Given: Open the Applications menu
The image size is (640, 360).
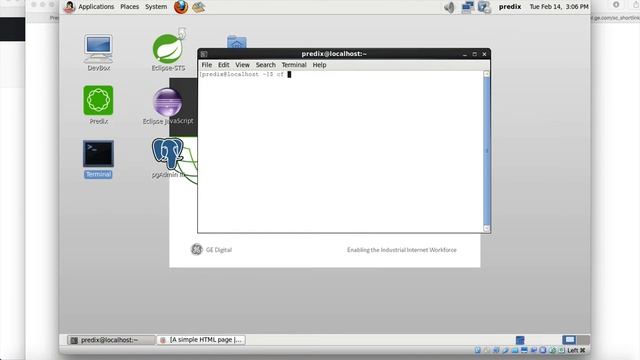Looking at the screenshot, I should tap(96, 7).
